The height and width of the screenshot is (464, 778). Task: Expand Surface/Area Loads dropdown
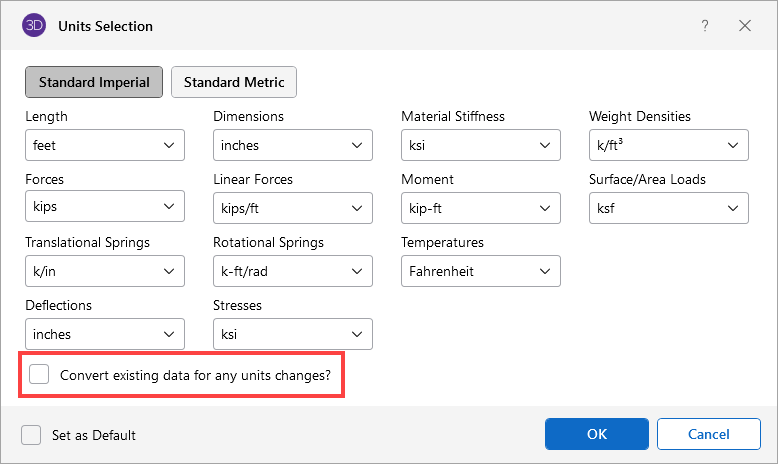669,208
